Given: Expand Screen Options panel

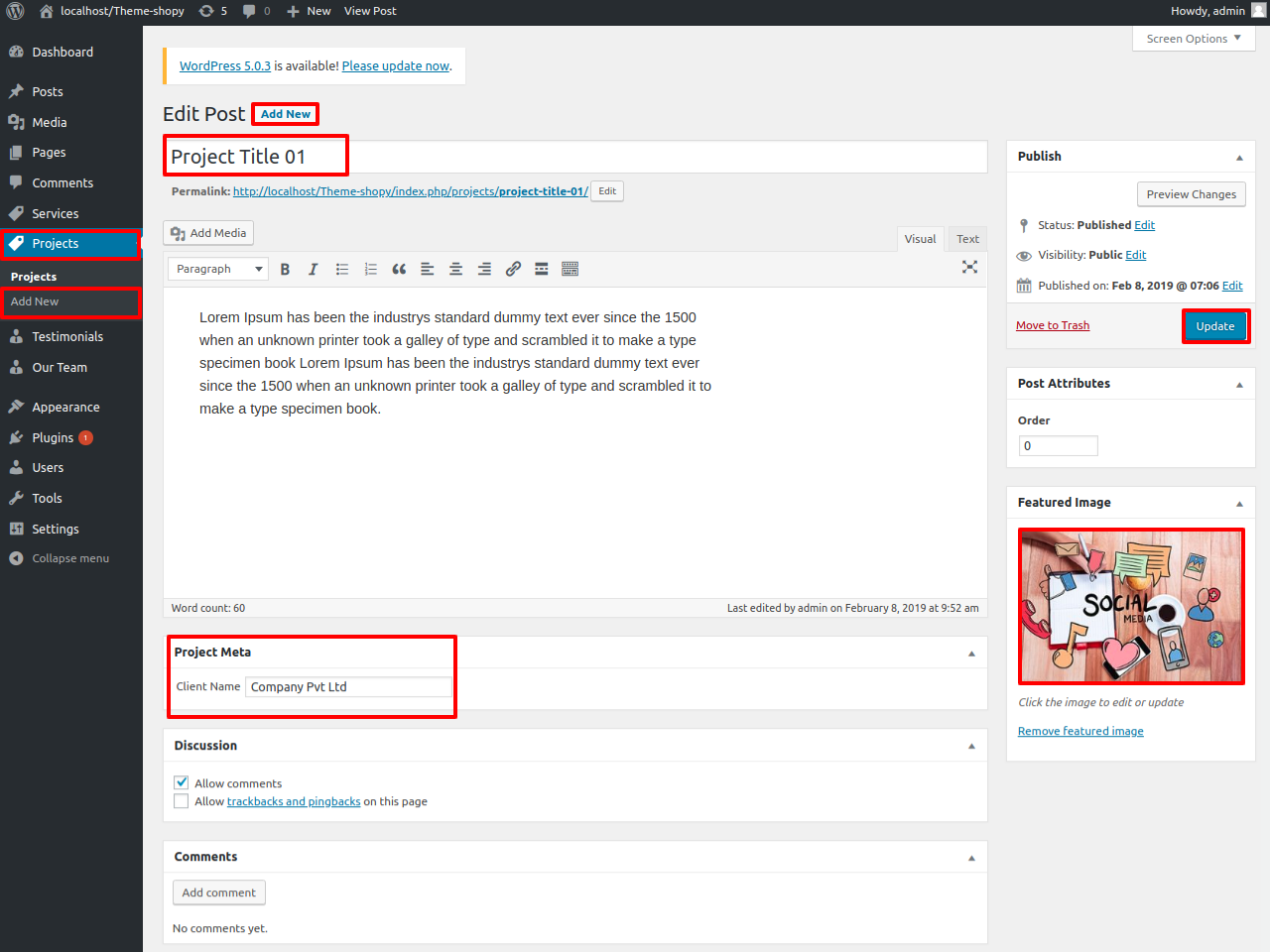Looking at the screenshot, I should tap(1194, 39).
